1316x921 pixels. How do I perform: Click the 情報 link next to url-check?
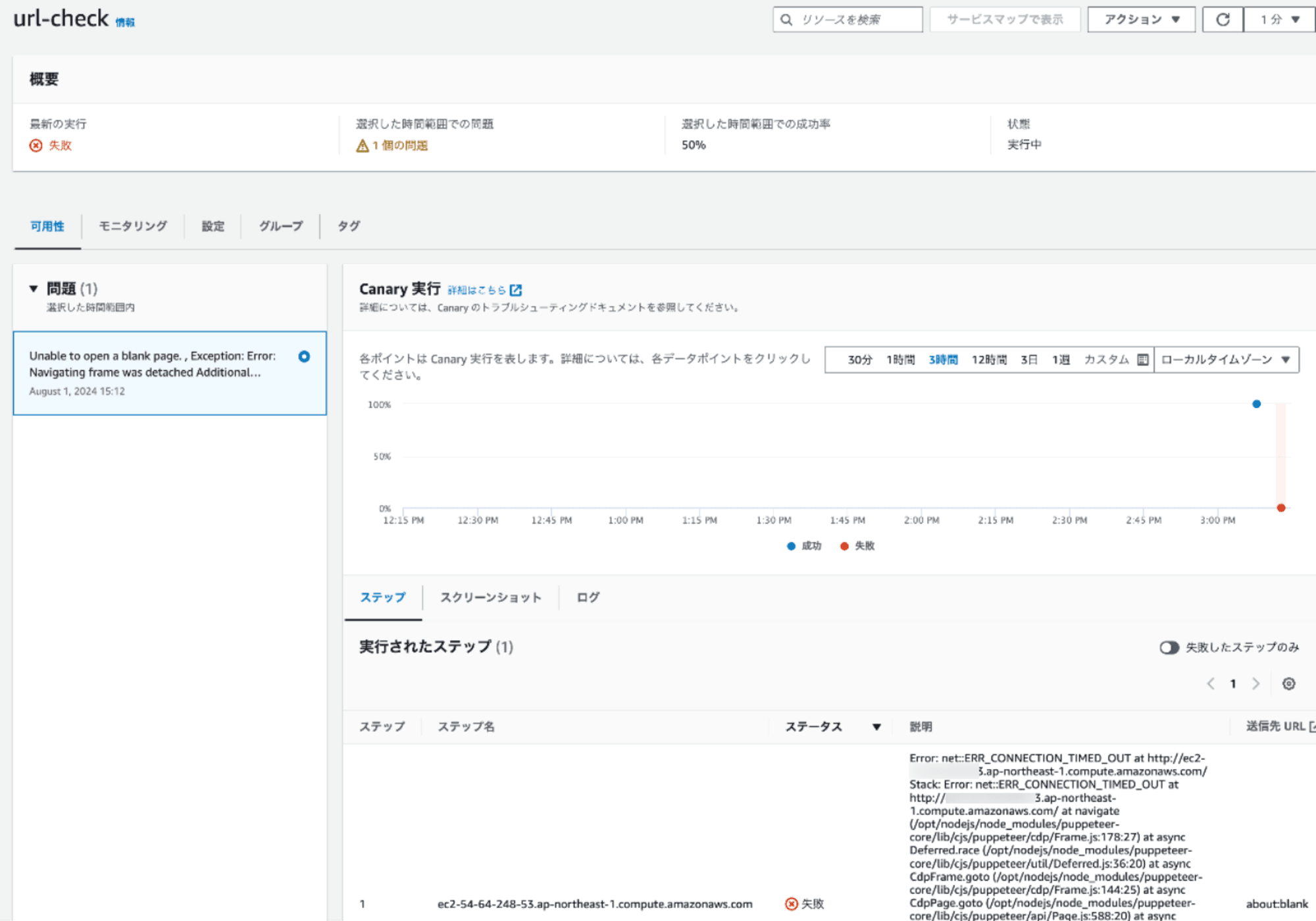tap(125, 22)
